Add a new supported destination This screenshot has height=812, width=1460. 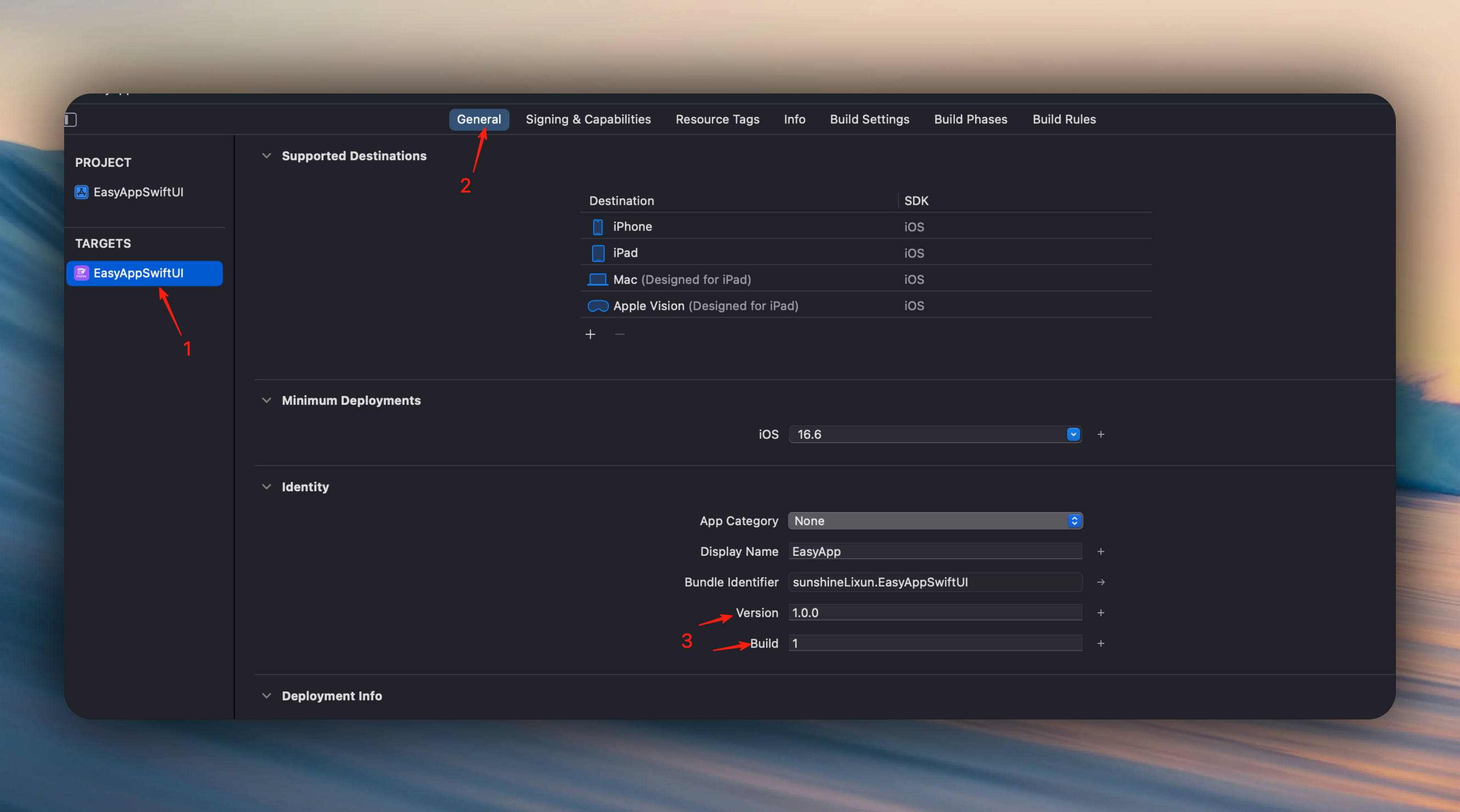(x=590, y=335)
